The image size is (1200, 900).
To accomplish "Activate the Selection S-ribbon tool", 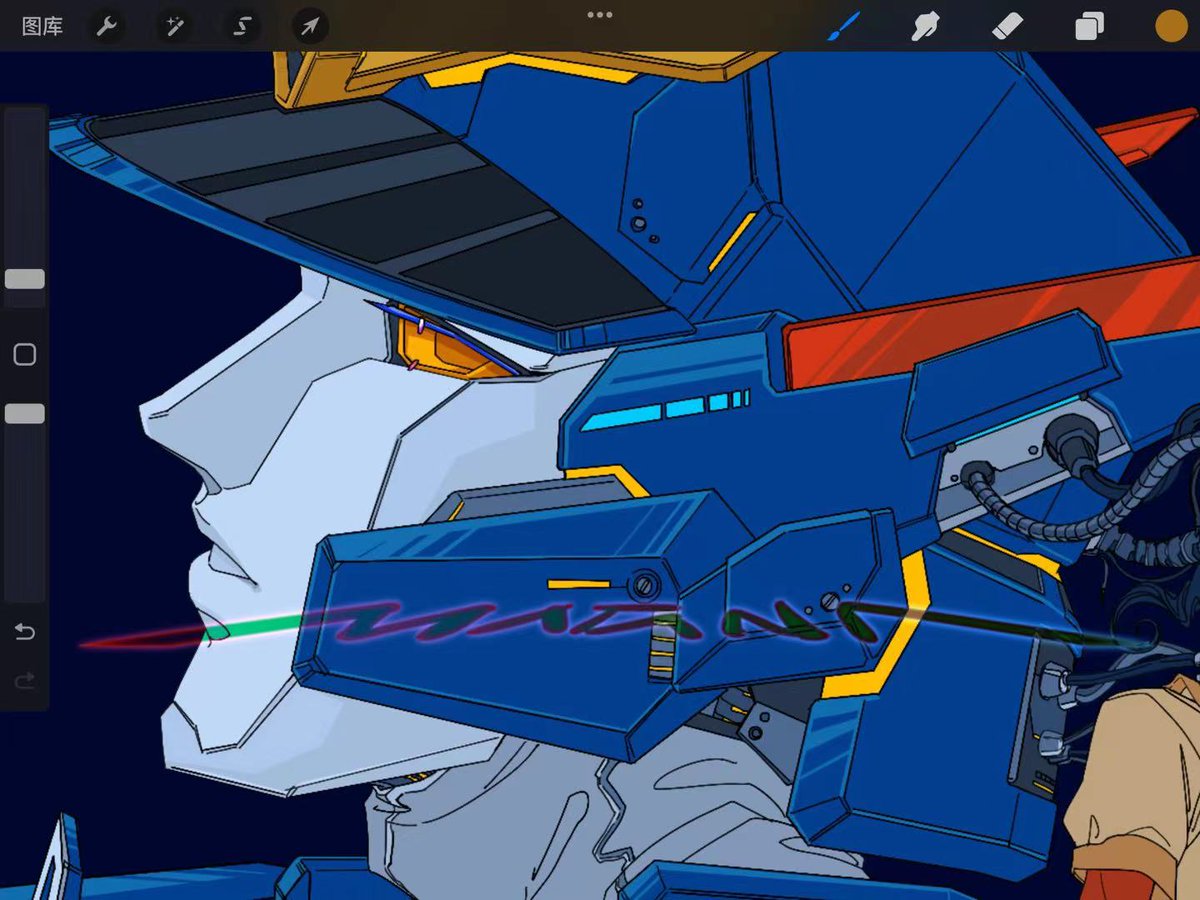I will tap(242, 27).
